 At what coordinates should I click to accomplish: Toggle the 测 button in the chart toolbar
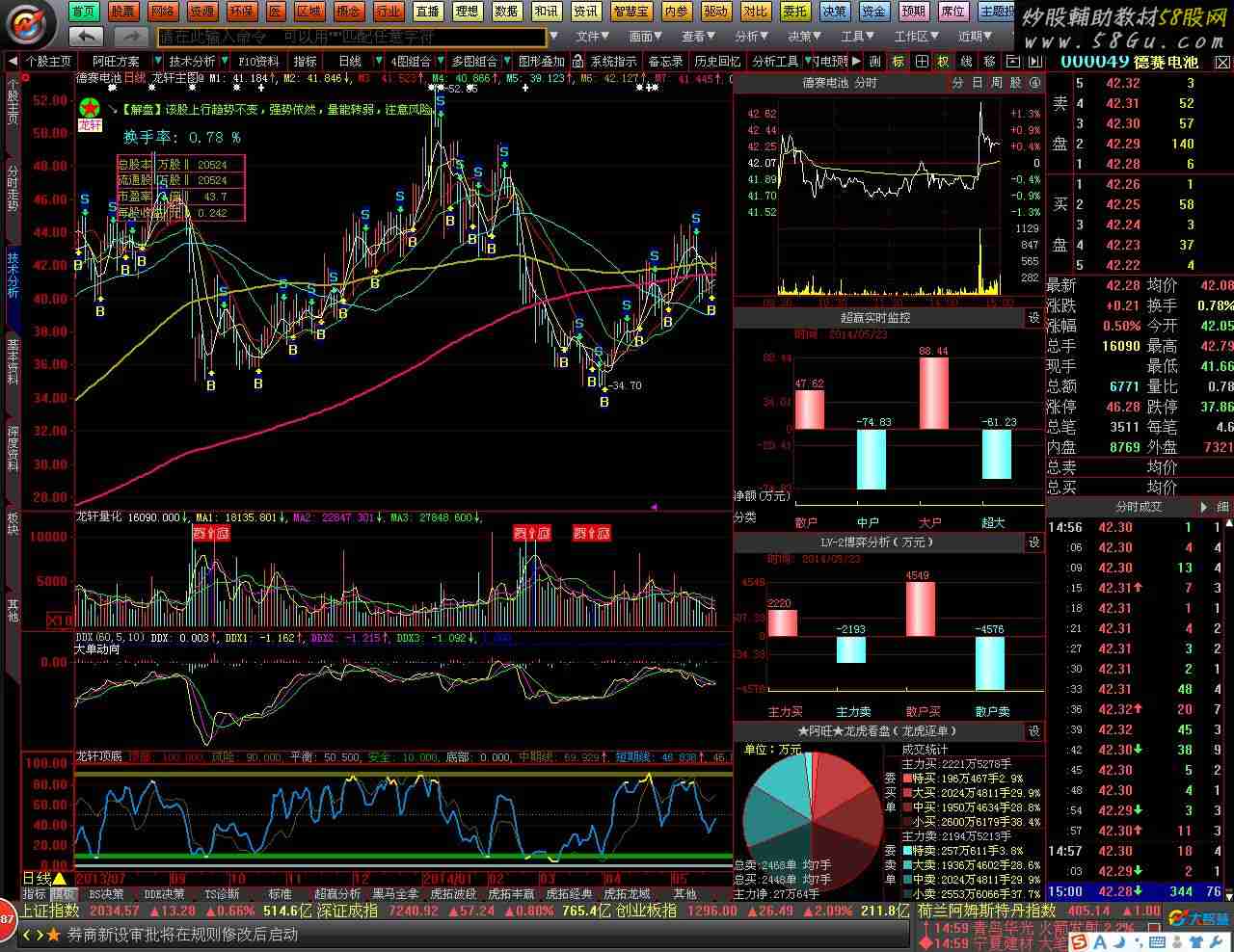[x=875, y=61]
